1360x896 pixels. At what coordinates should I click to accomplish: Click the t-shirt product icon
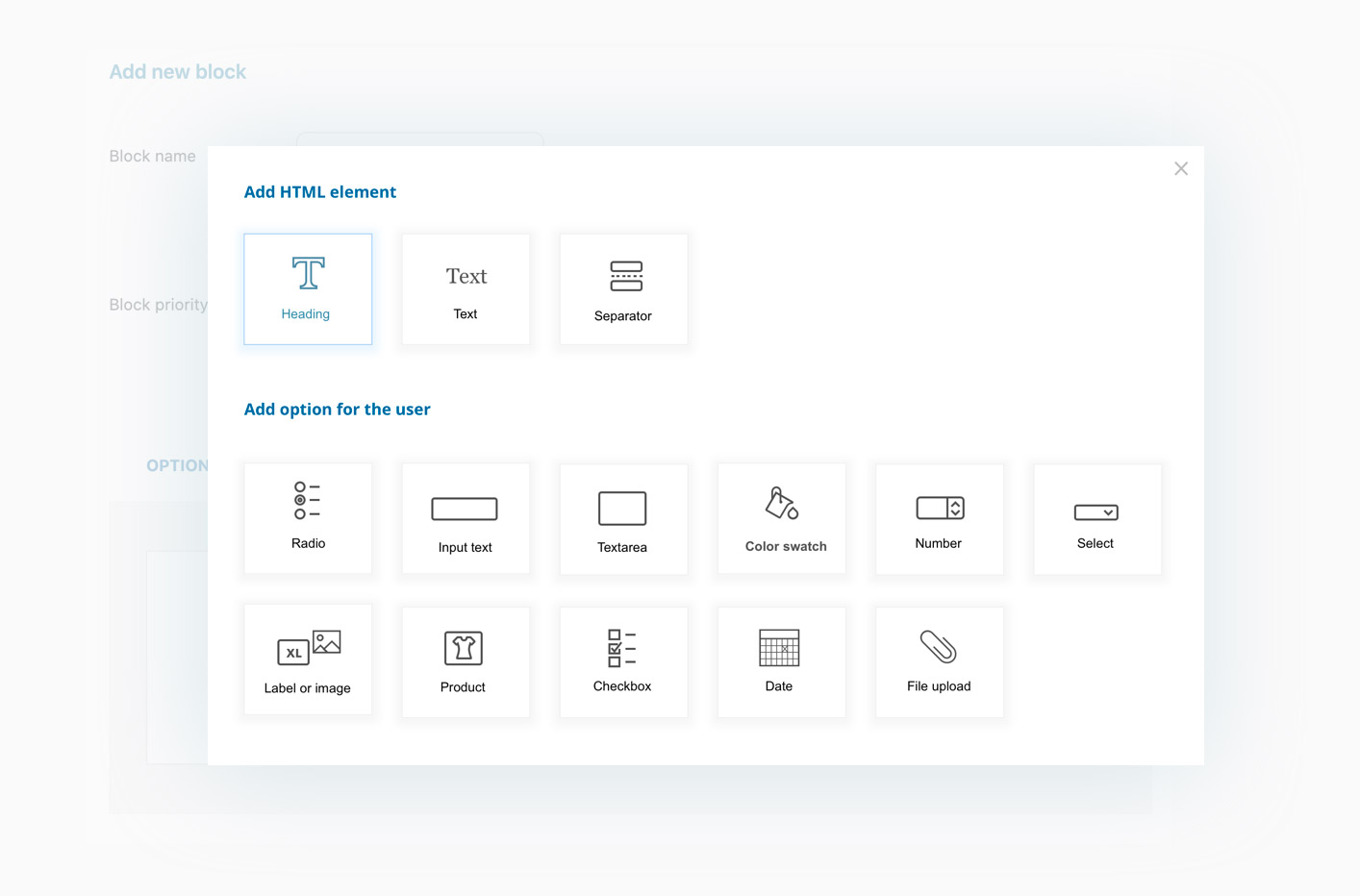tap(464, 648)
